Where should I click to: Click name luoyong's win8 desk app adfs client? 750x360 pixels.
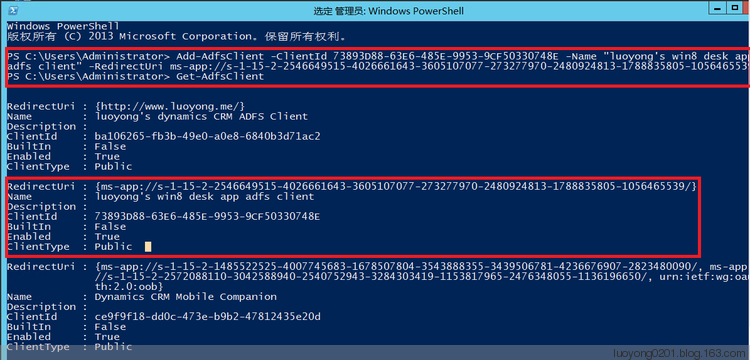(x=204, y=196)
